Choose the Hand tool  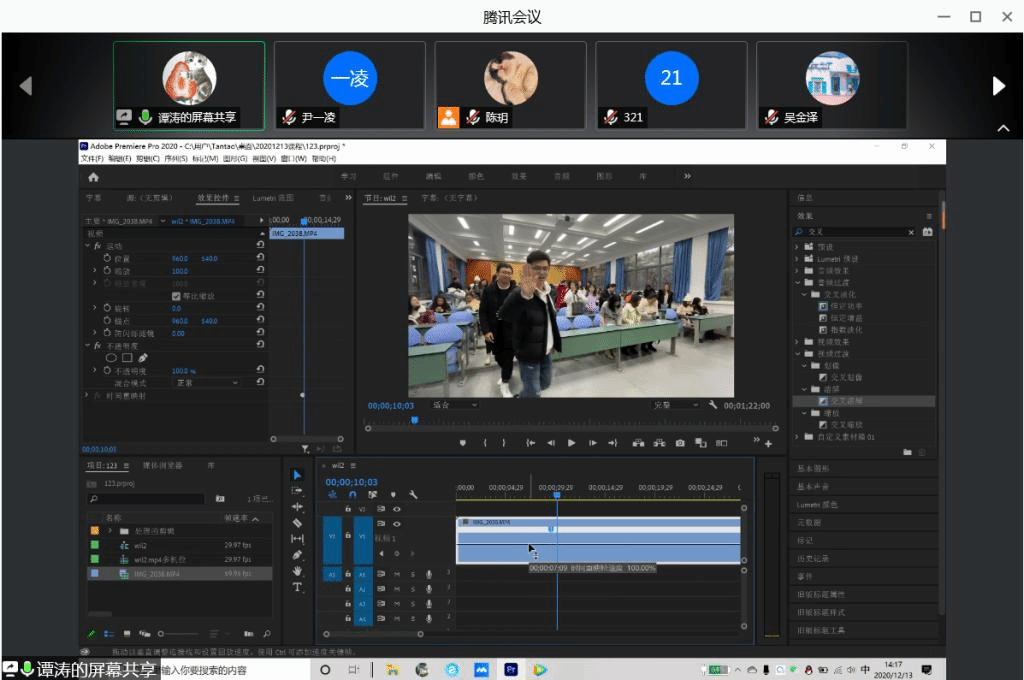(x=297, y=571)
